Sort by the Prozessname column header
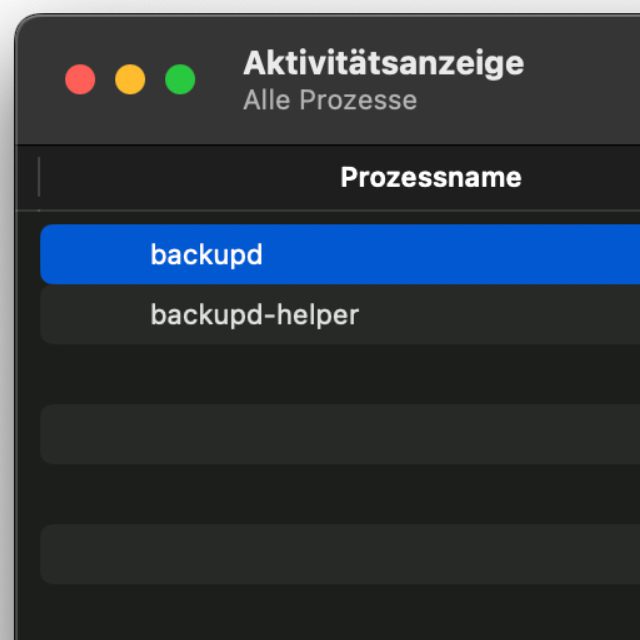 click(430, 178)
